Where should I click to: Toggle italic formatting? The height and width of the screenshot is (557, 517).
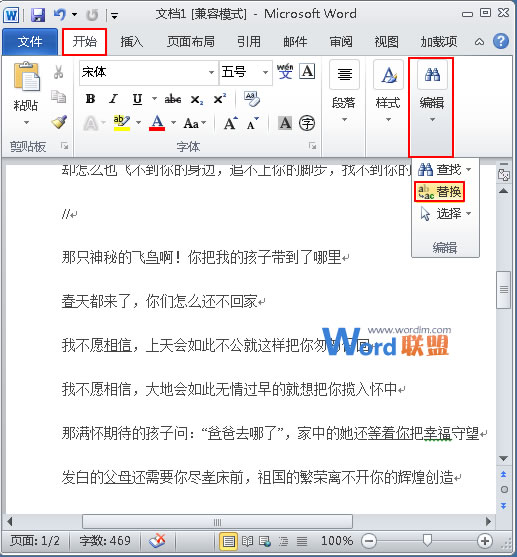(114, 99)
